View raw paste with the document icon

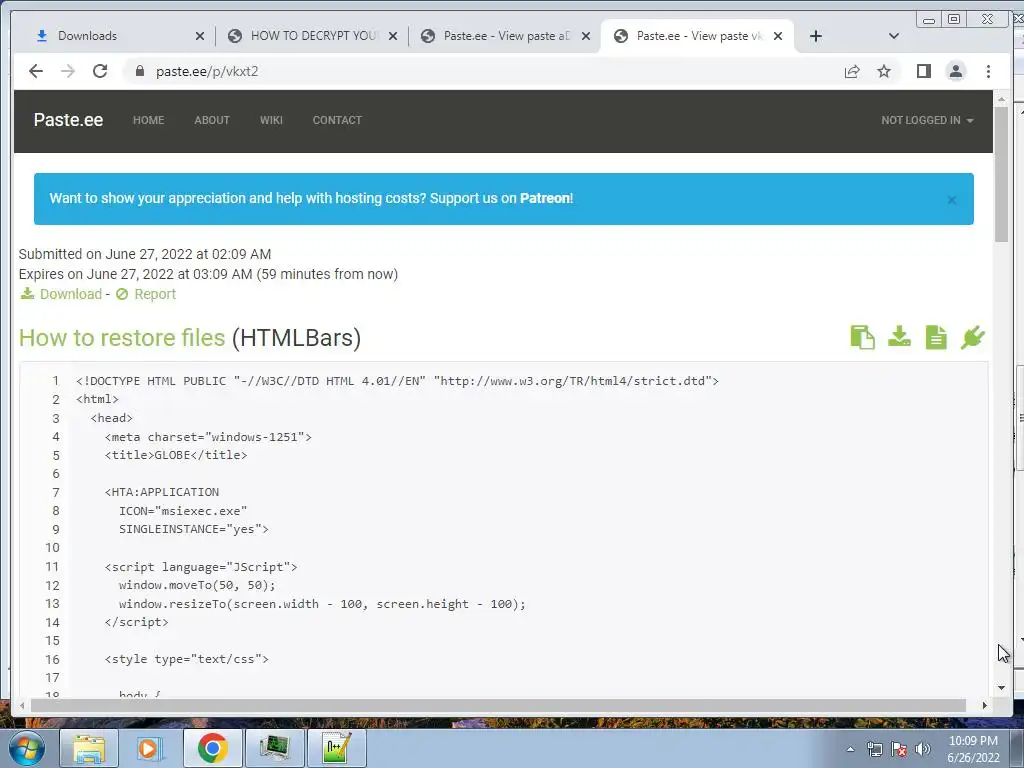(x=936, y=338)
